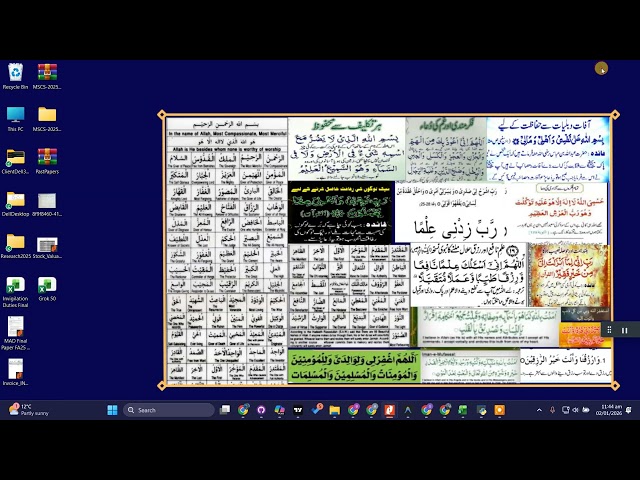
Task: Open the Stock_Value spreadsheet icon
Action: (47, 245)
